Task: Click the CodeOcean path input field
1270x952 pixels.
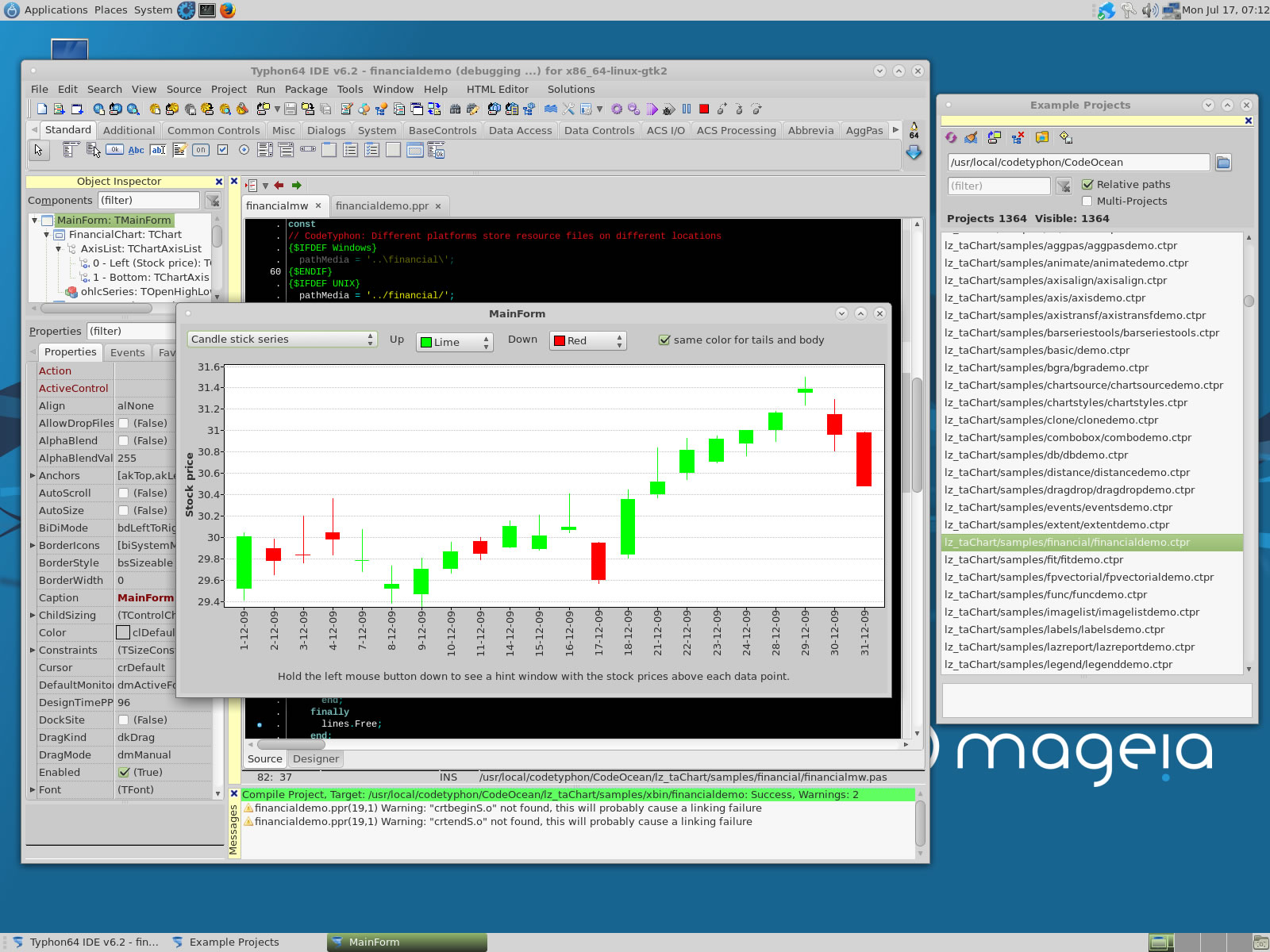Action: click(x=1078, y=163)
